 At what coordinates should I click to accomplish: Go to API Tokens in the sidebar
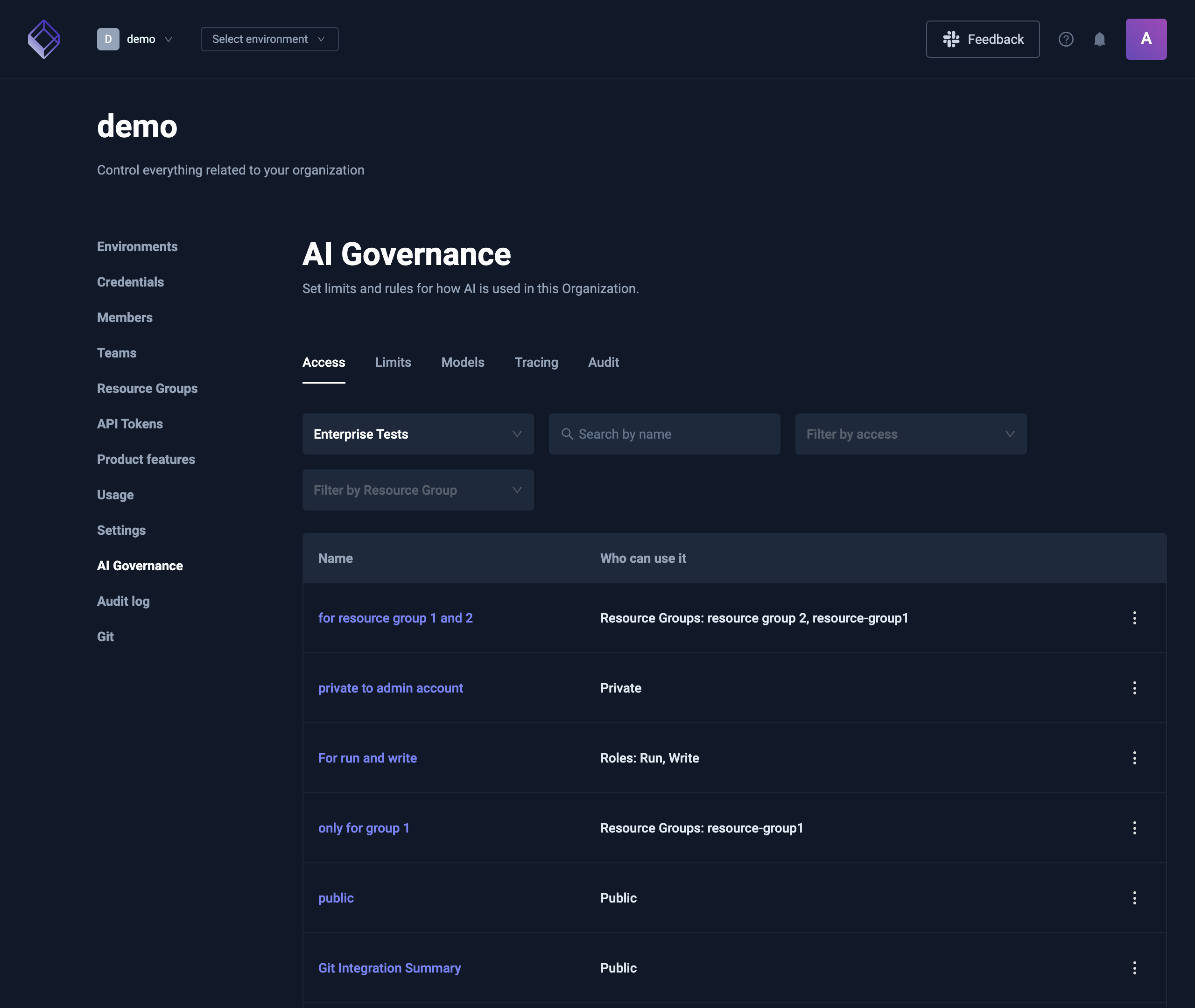click(130, 424)
